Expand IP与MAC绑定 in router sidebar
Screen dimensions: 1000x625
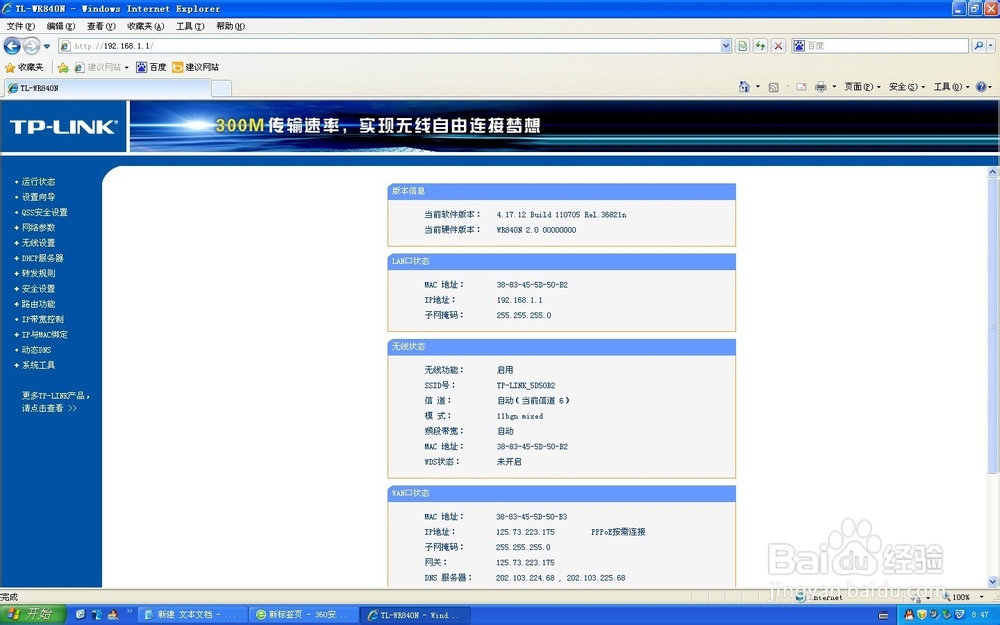tap(45, 335)
